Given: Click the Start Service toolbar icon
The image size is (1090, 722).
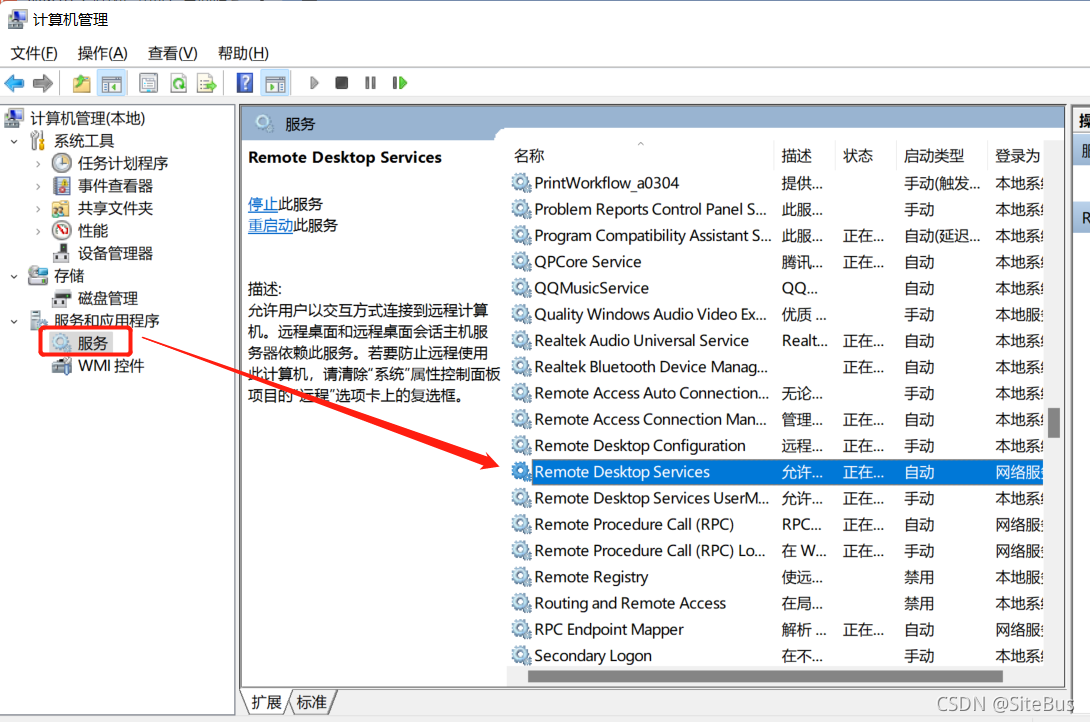Looking at the screenshot, I should pos(314,83).
